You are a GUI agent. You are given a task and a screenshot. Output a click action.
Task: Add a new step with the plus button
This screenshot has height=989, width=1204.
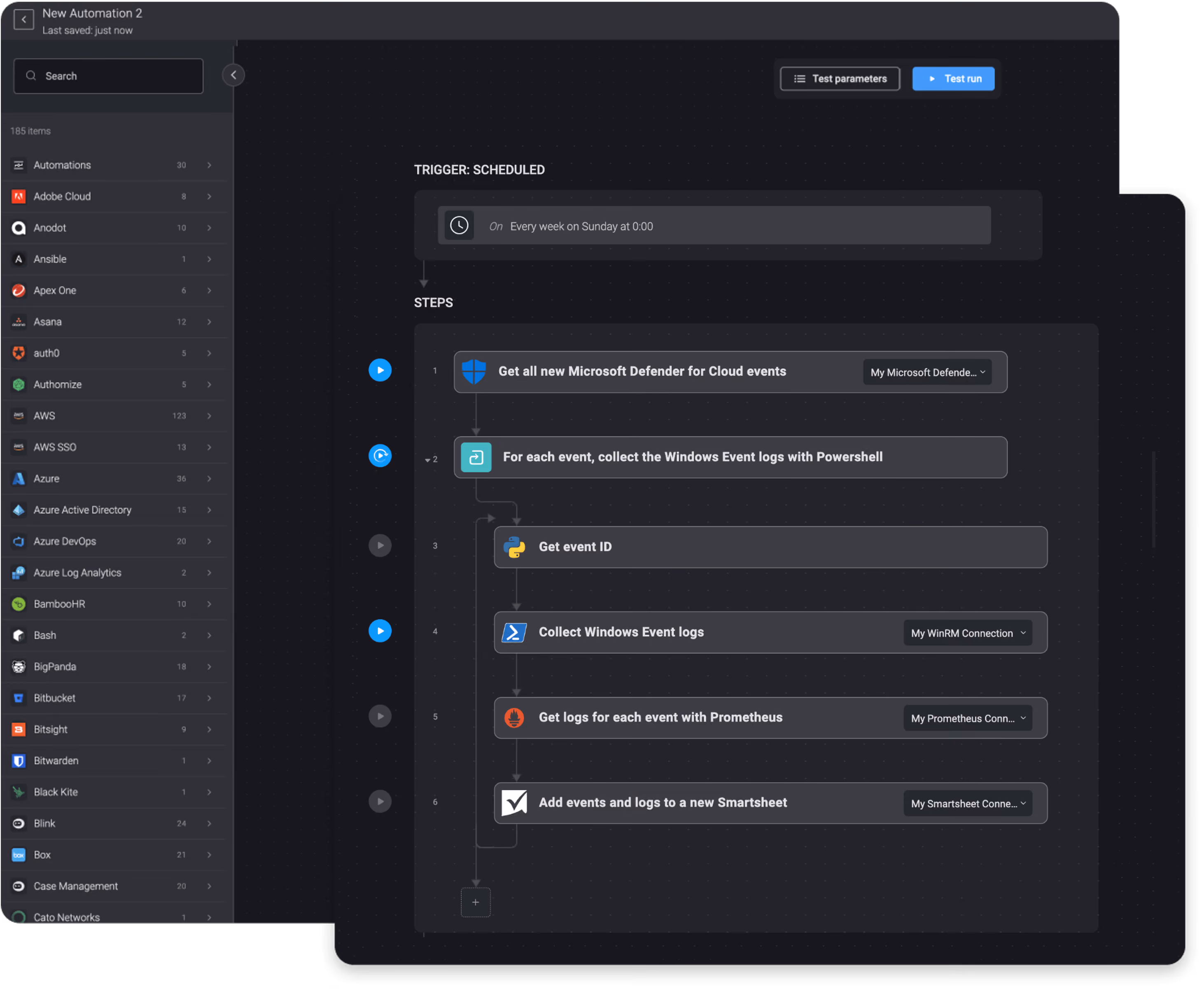[476, 902]
